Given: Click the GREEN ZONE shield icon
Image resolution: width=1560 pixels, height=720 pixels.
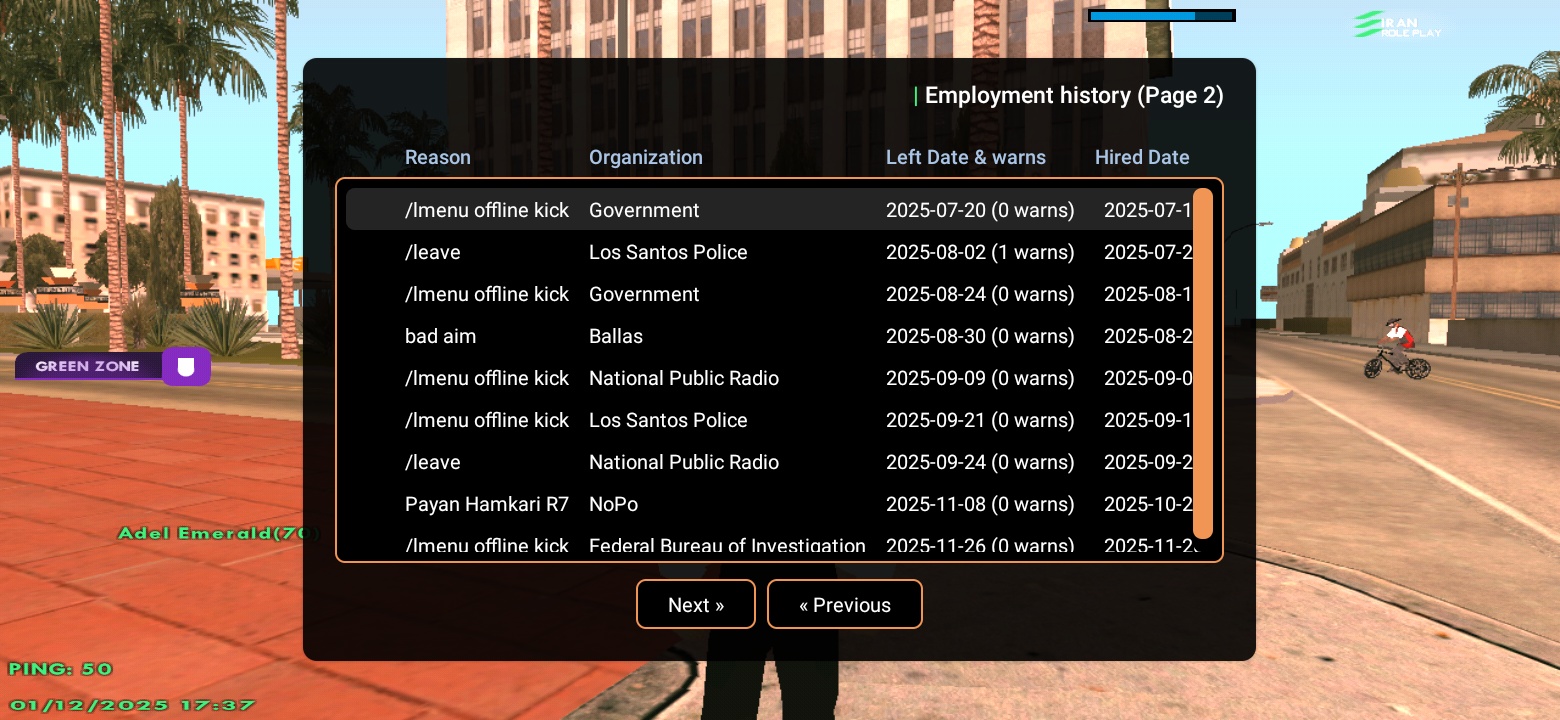Looking at the screenshot, I should [x=185, y=367].
